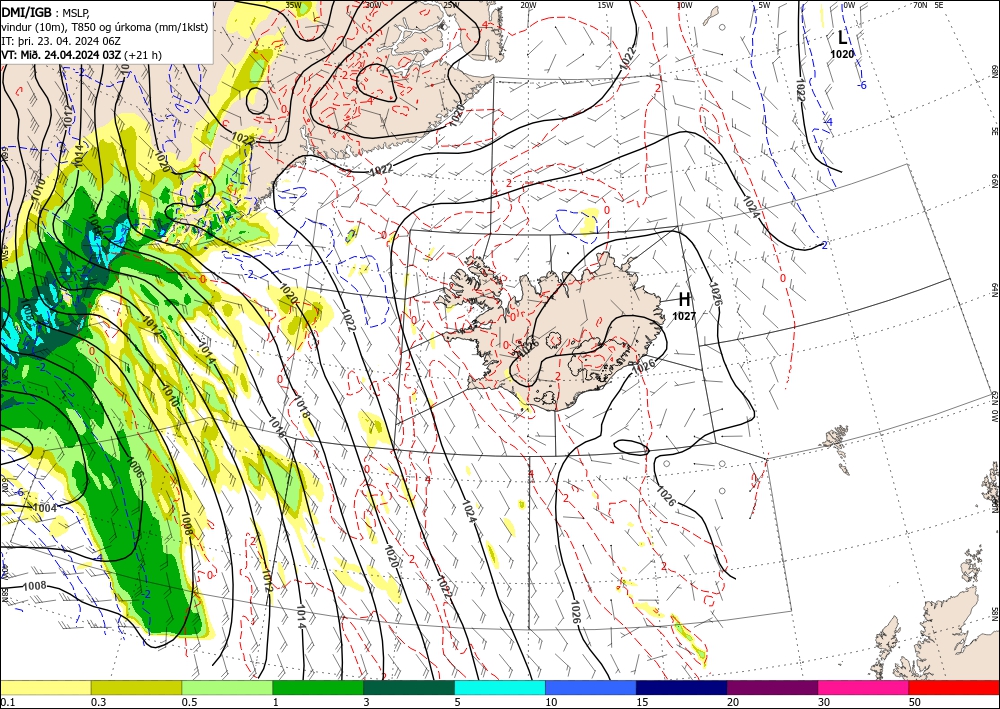Click the purple 20–30 legend swatch
Viewport: 1000px width, 709px height.
pos(772,687)
